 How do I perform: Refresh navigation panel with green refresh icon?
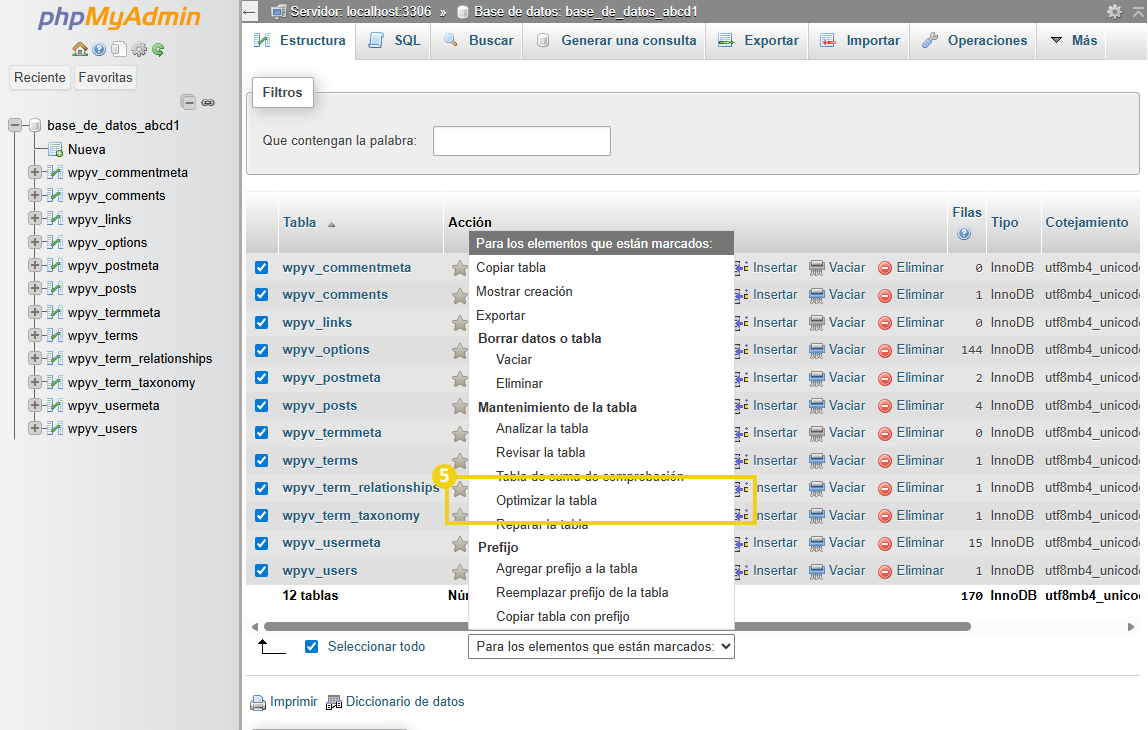(x=158, y=48)
